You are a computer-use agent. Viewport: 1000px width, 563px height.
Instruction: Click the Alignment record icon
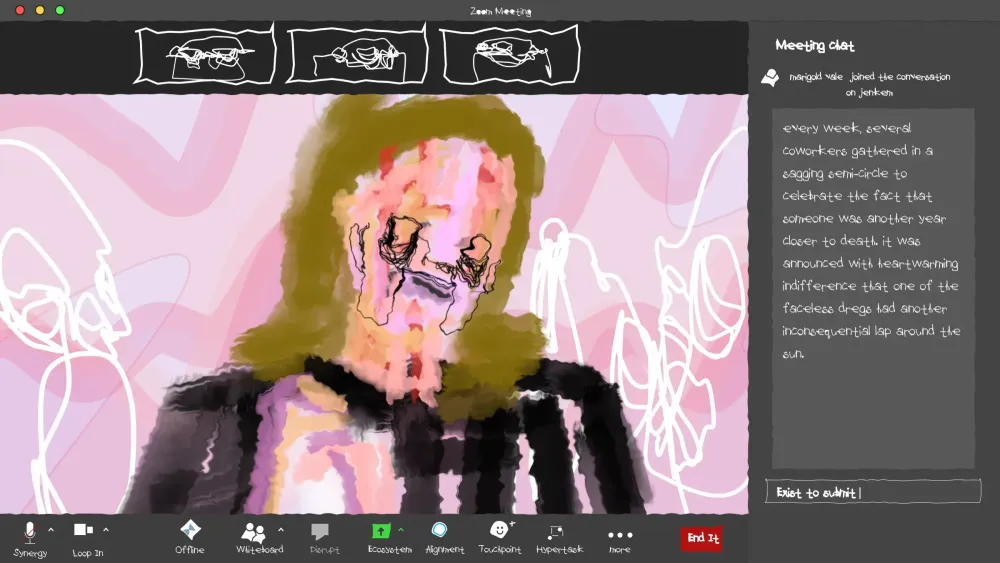(439, 530)
